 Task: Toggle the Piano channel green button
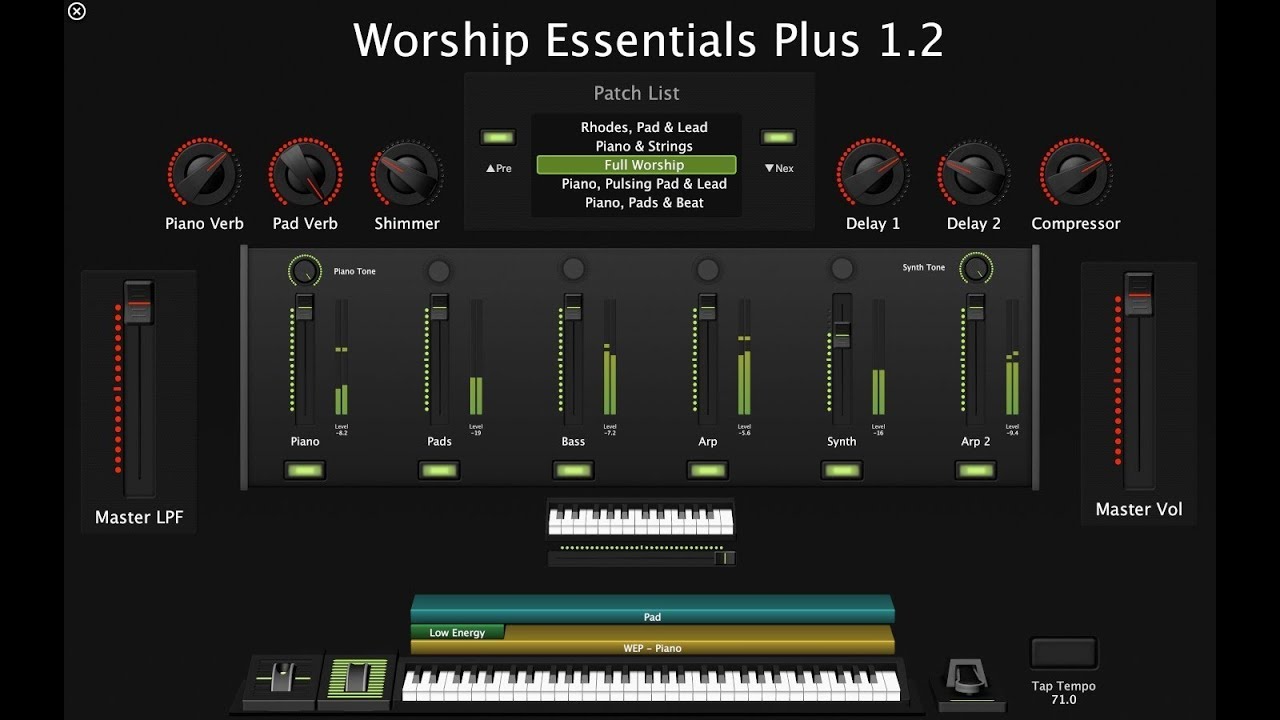click(x=304, y=470)
